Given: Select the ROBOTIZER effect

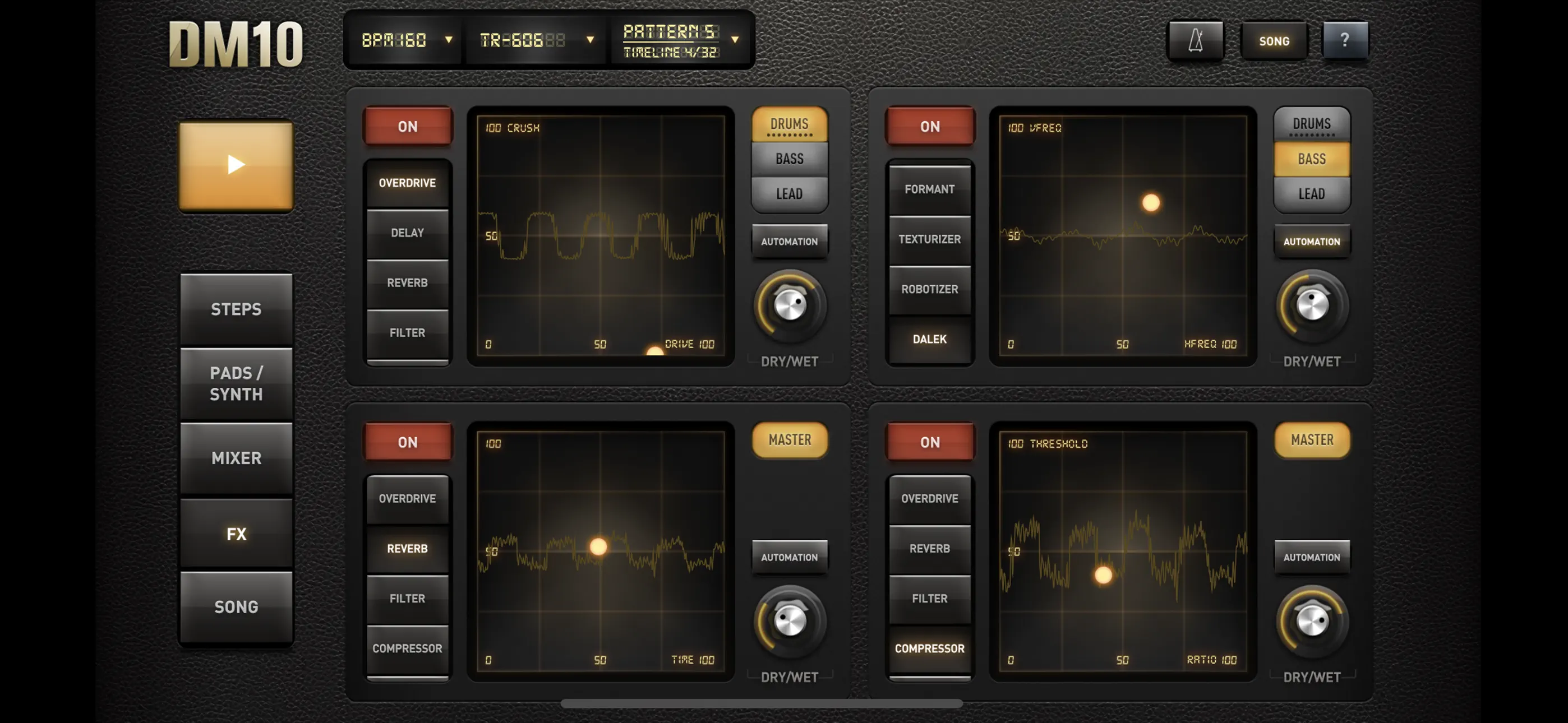Looking at the screenshot, I should 929,289.
